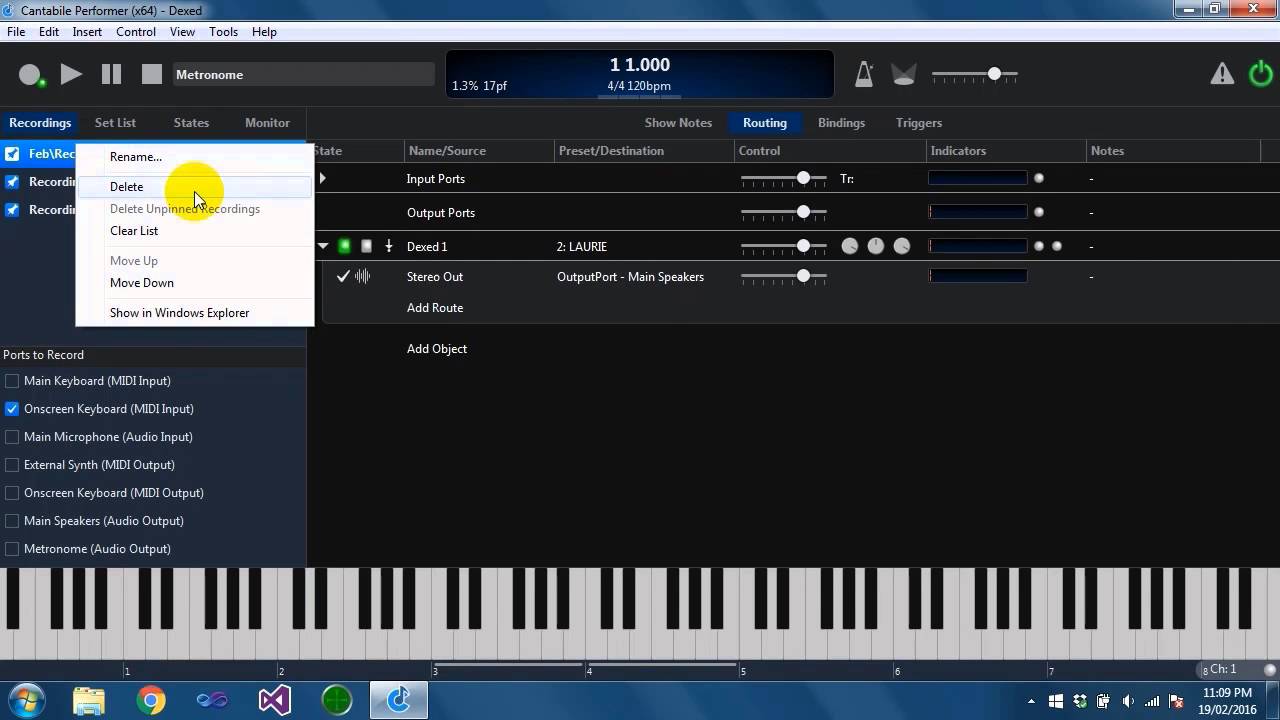The height and width of the screenshot is (720, 1280).
Task: Check Main Speakers (Audio Output) port
Action: point(12,521)
